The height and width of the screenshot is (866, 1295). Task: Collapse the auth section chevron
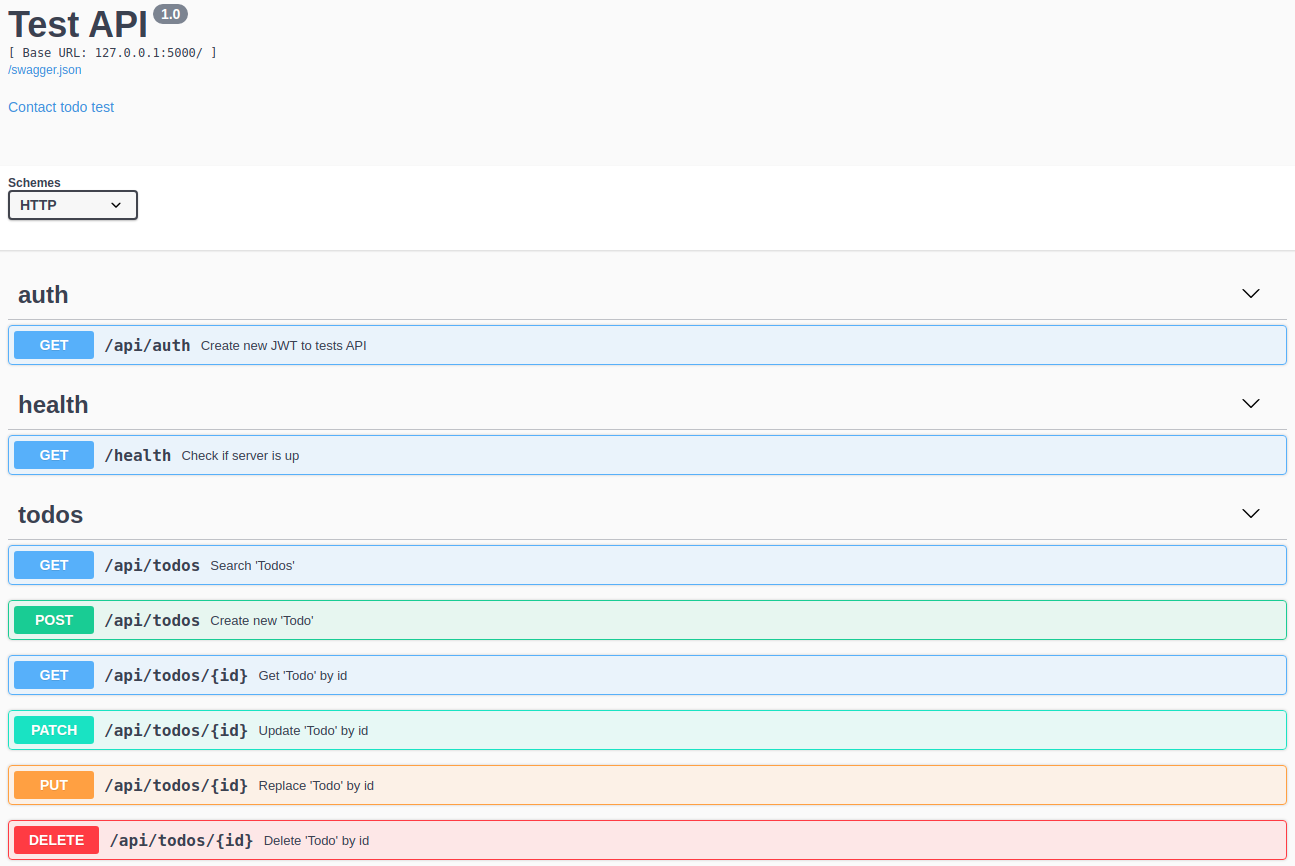(1250, 294)
